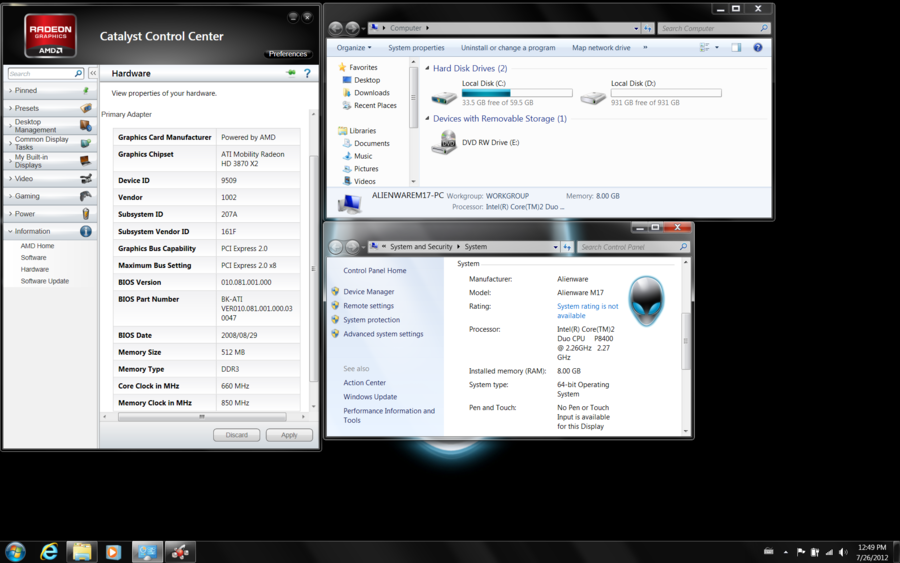Viewport: 900px width, 563px height.
Task: Open Internet Explorer from the taskbar
Action: [x=49, y=552]
